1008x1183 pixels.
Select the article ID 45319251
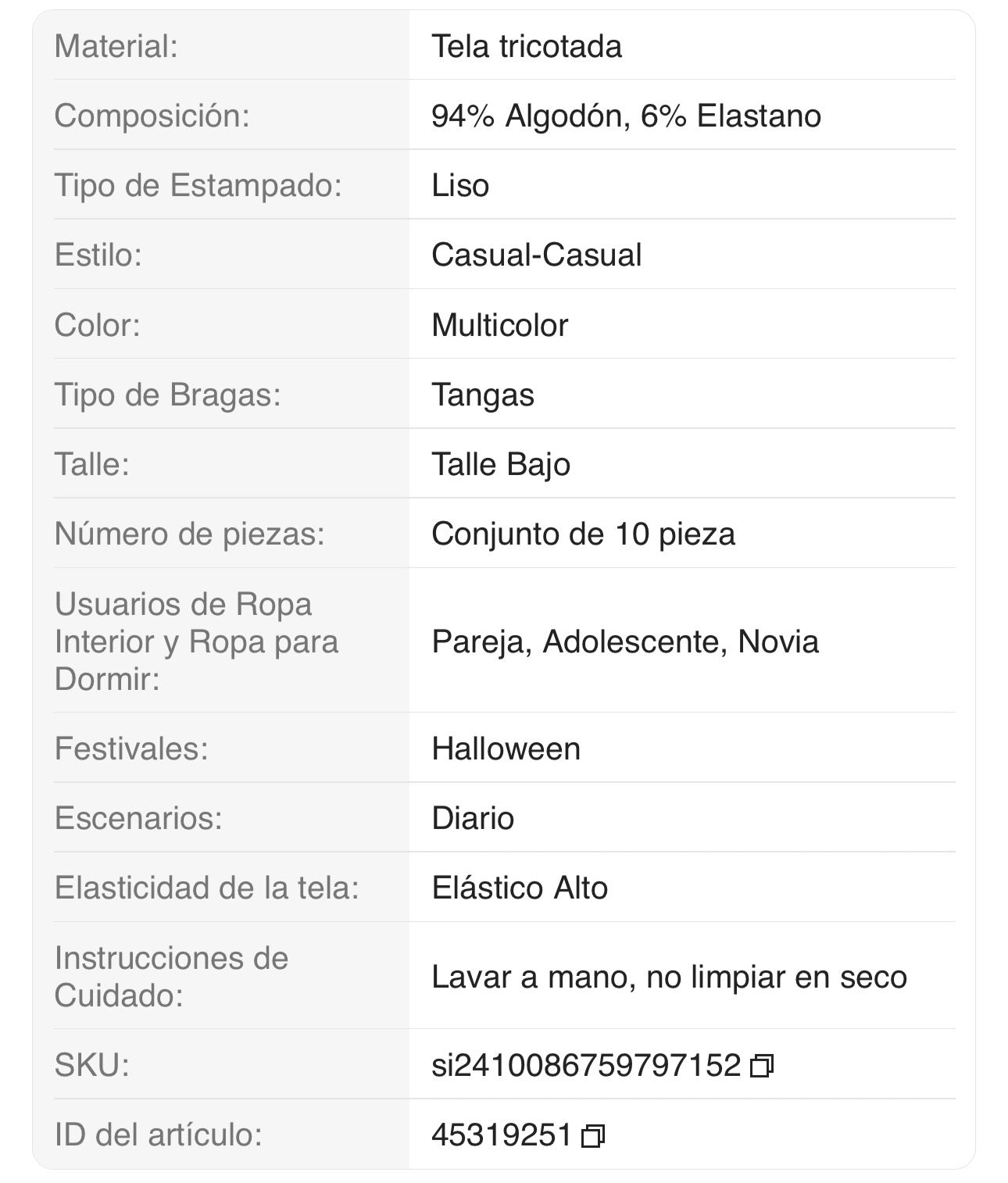[502, 1135]
